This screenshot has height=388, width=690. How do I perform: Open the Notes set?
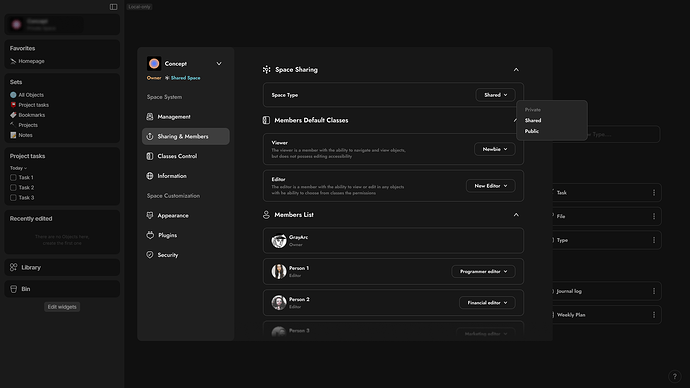pos(22,135)
